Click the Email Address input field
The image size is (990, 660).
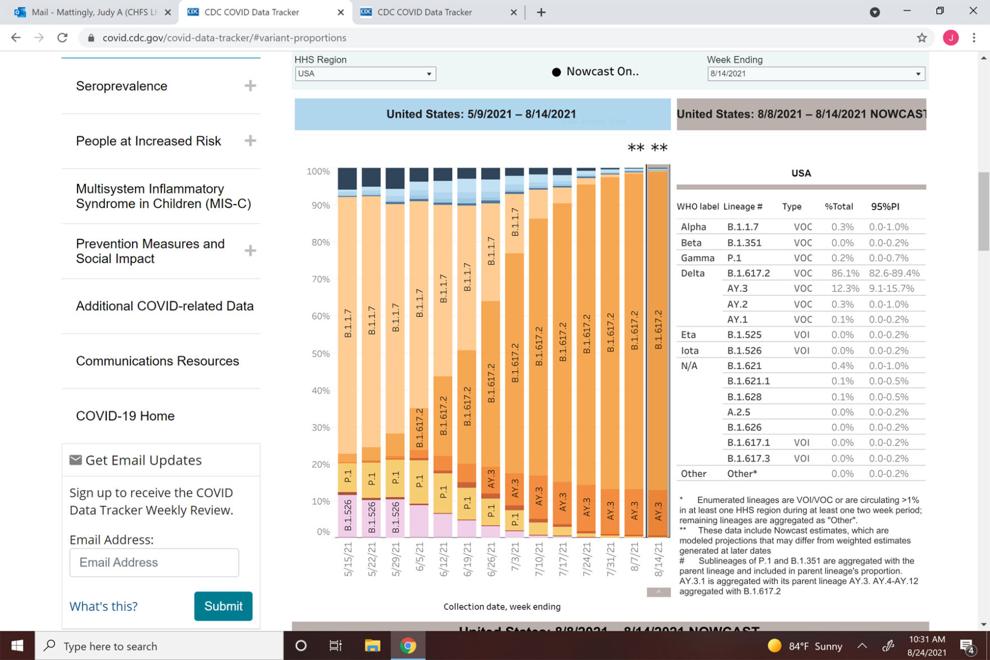(x=154, y=562)
